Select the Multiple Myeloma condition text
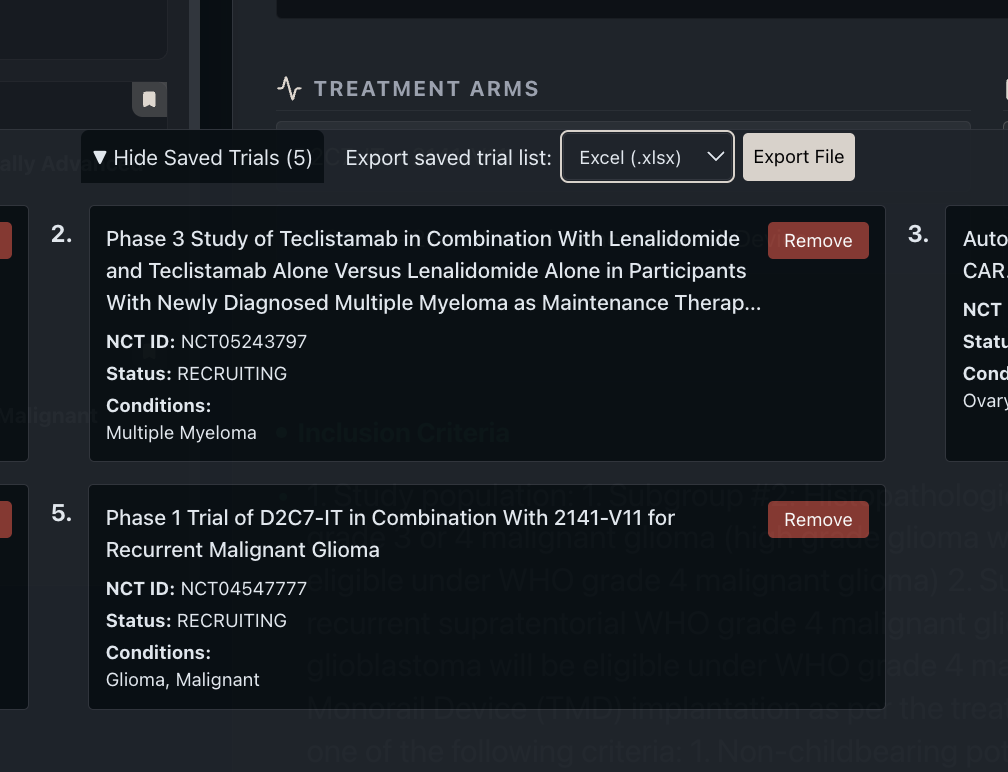1008x772 pixels. coord(181,432)
